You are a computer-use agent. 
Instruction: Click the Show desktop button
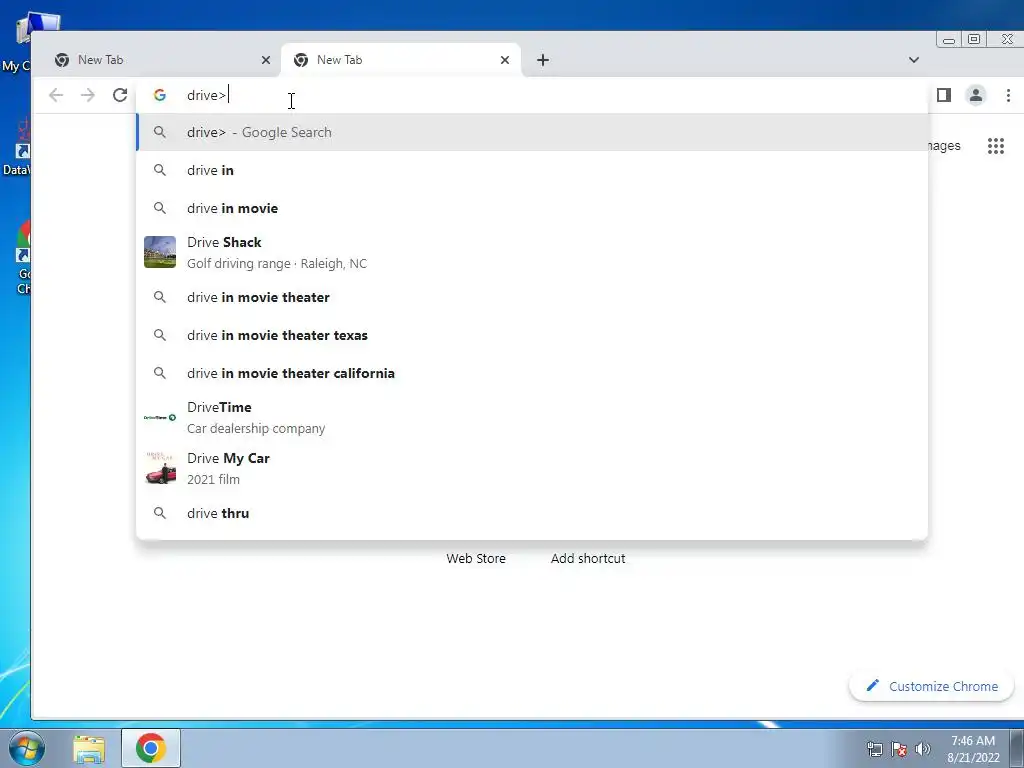point(1017,748)
